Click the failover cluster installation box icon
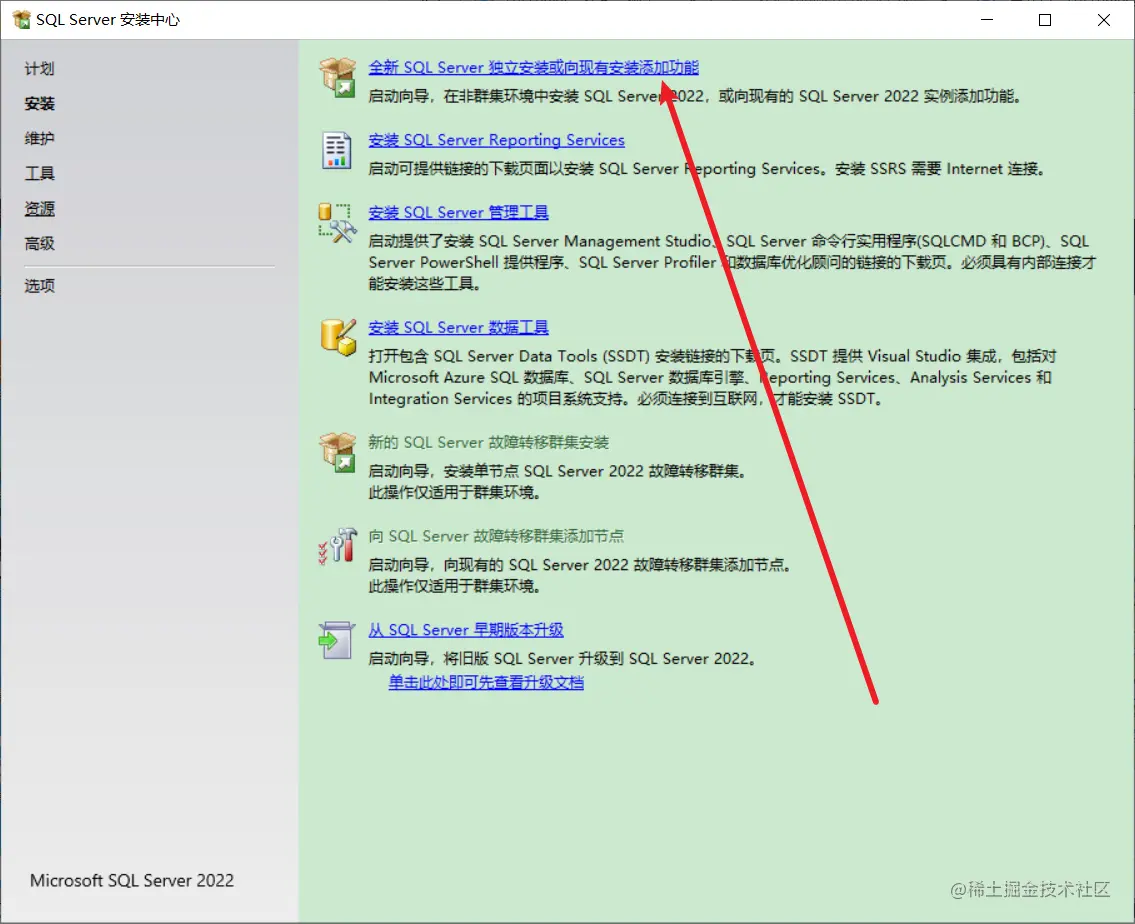Image resolution: width=1135 pixels, height=924 pixels. 337,452
